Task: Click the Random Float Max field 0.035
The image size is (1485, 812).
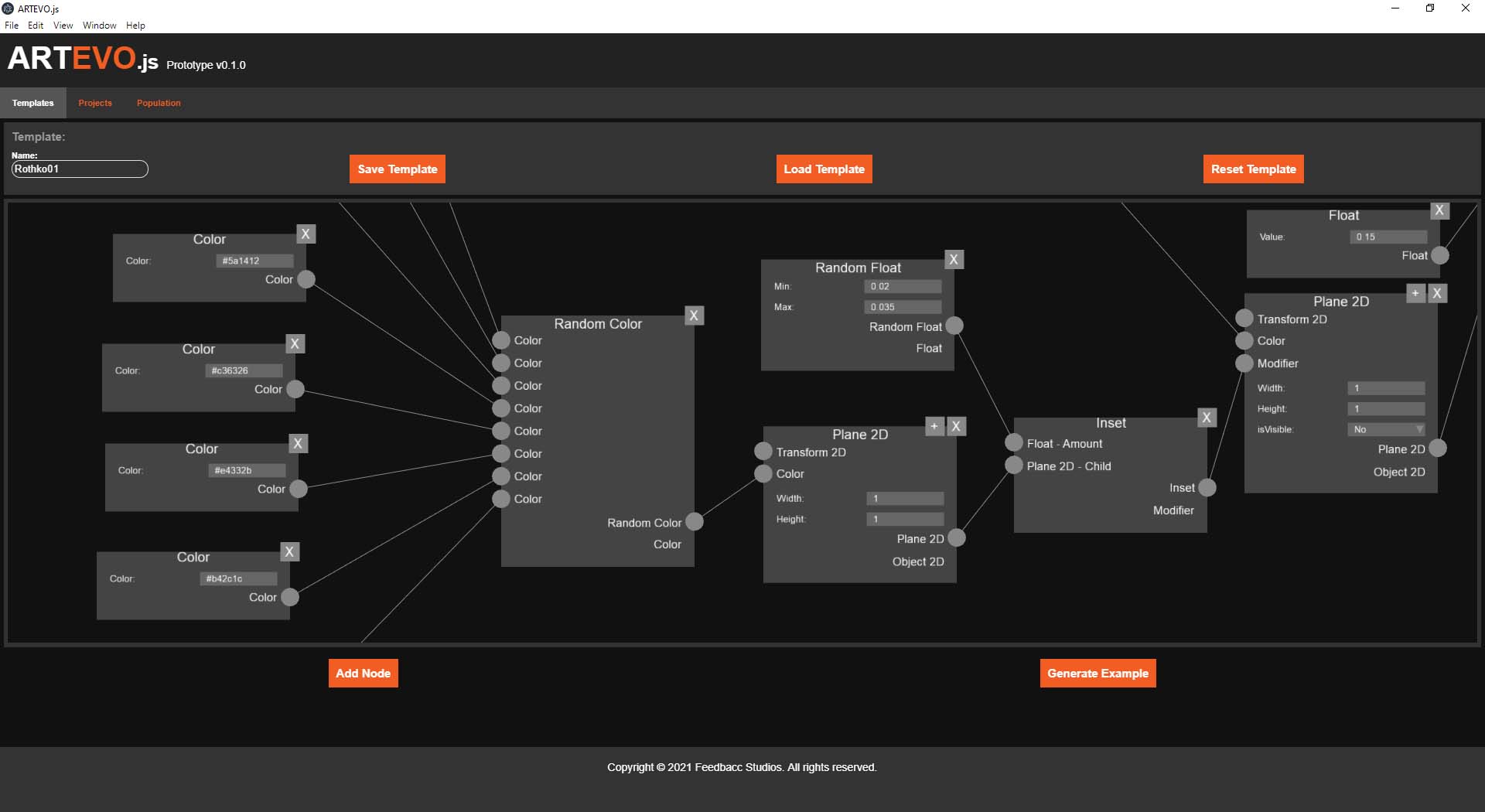Action: click(903, 307)
